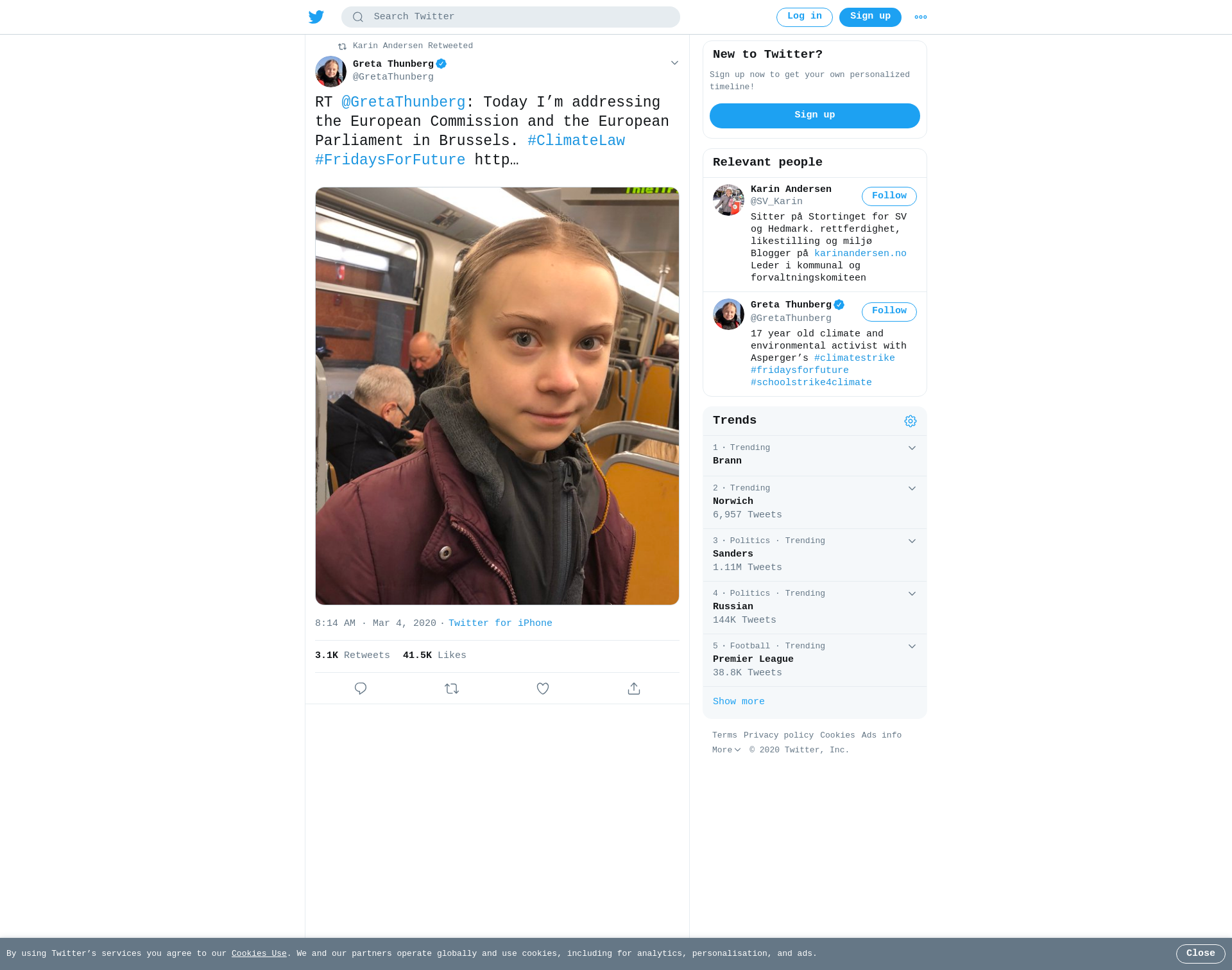Viewport: 1232px width, 970px height.
Task: Click the Search Twitter field
Action: [511, 17]
